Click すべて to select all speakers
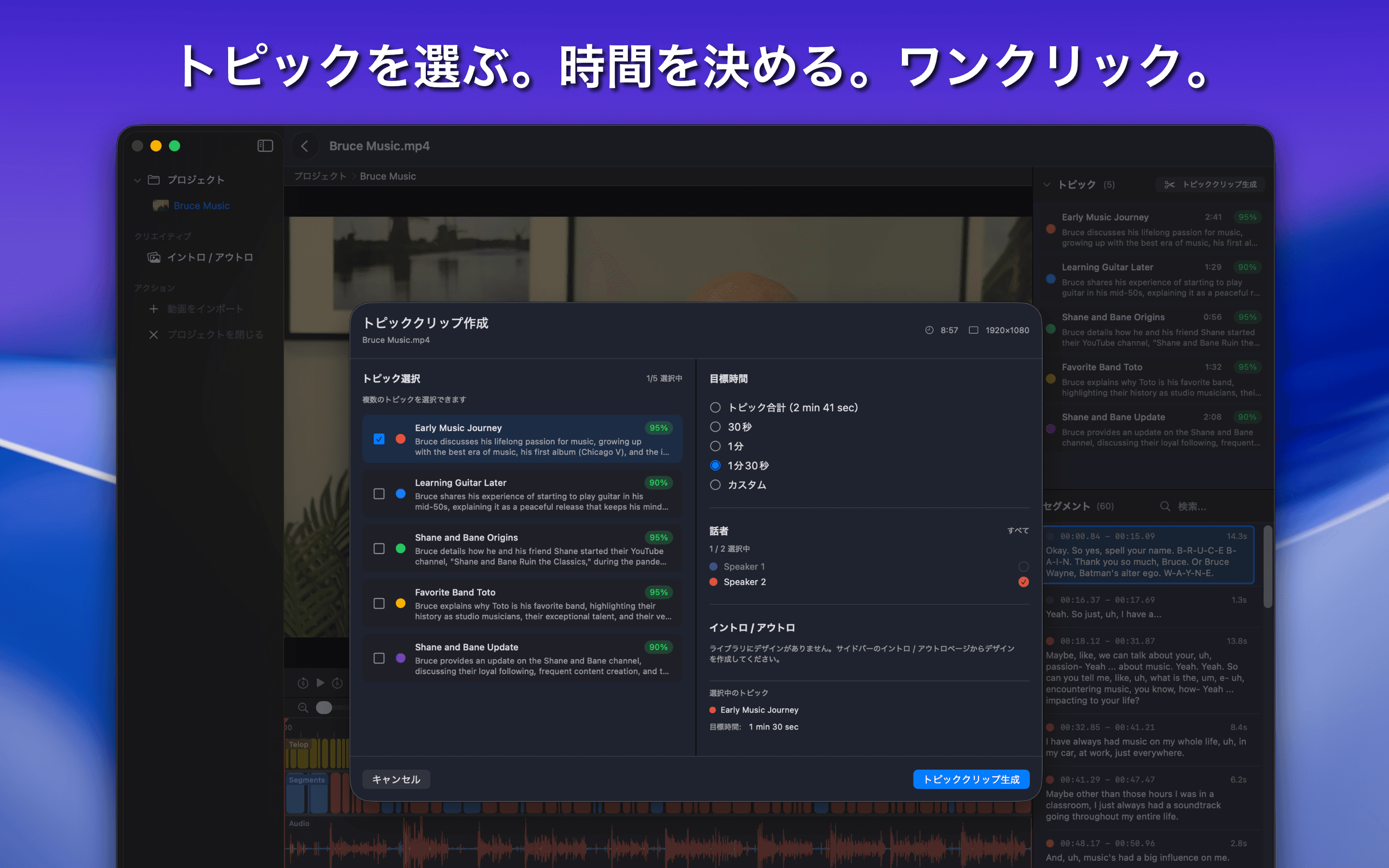The image size is (1389, 868). (x=1018, y=530)
